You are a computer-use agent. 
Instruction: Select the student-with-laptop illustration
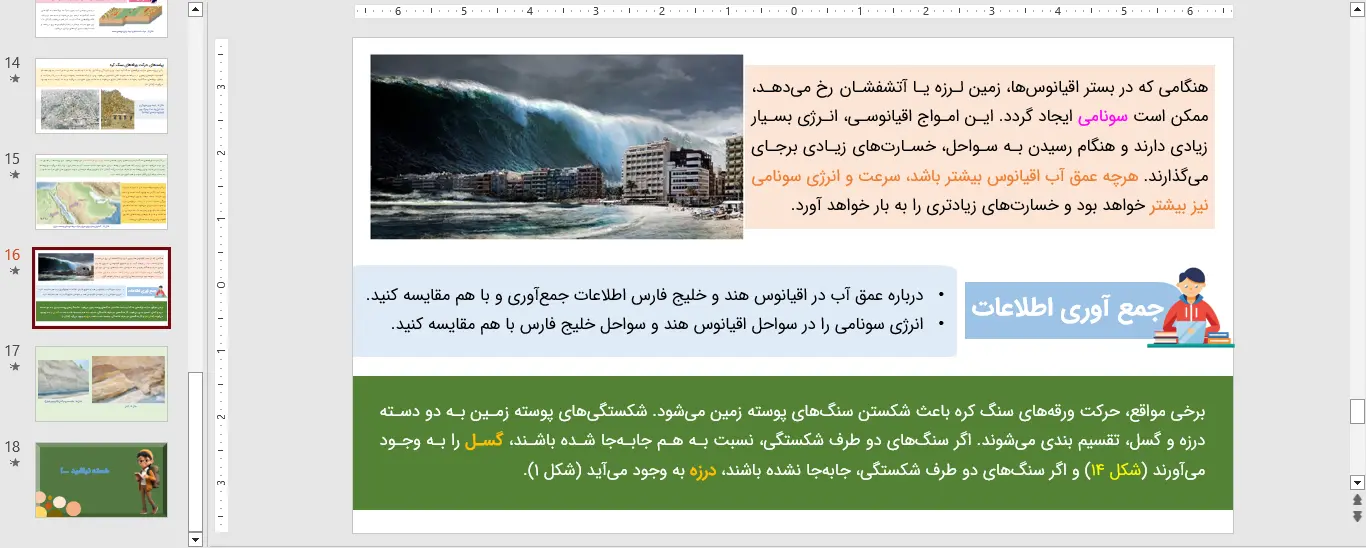[x=1190, y=308]
